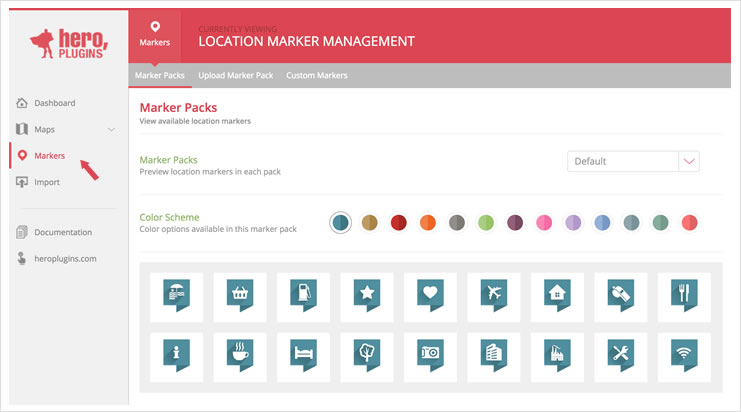Go to Dashboard in the sidebar

[54, 103]
